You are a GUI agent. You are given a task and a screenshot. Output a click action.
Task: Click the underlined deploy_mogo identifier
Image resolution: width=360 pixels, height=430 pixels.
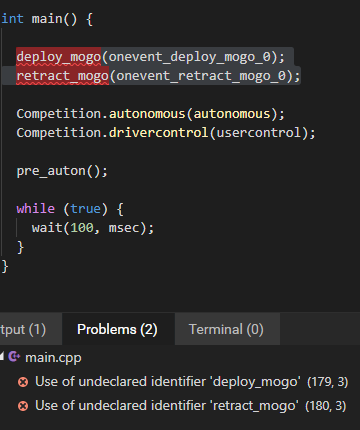tap(59, 57)
